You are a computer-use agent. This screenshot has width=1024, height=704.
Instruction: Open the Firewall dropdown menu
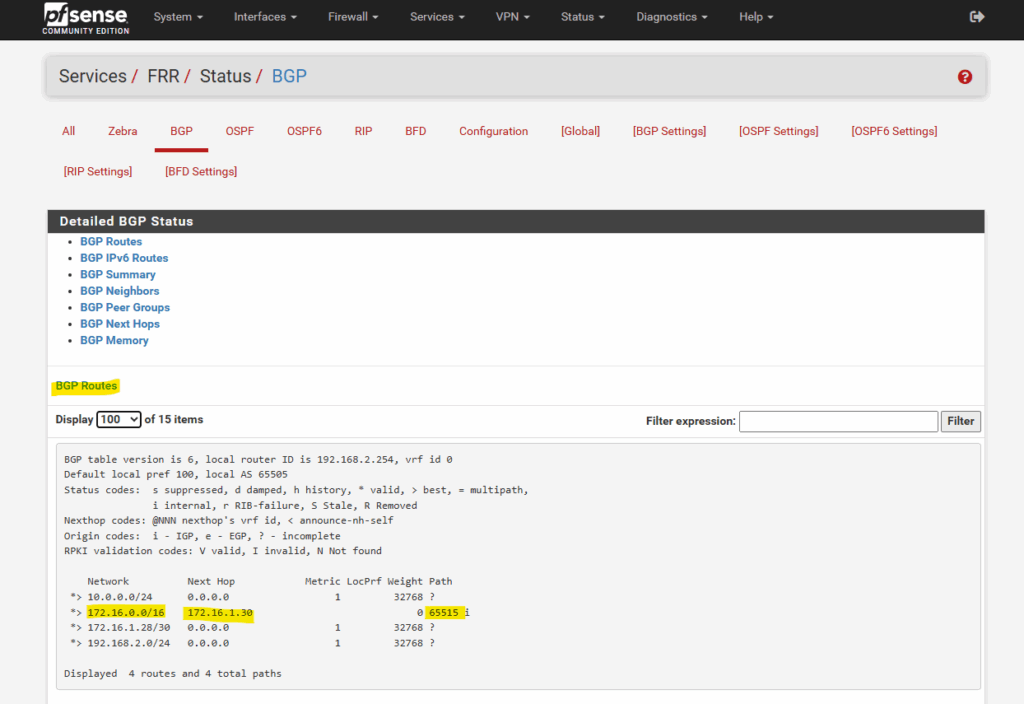coord(352,17)
